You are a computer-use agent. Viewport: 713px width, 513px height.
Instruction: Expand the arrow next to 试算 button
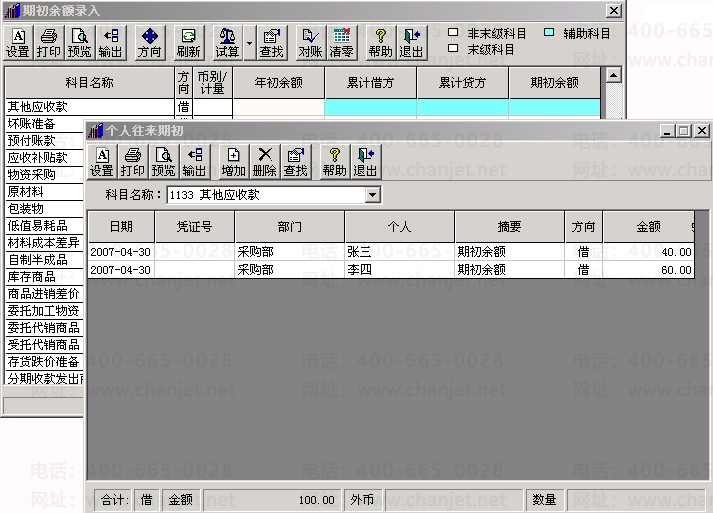pos(249,43)
